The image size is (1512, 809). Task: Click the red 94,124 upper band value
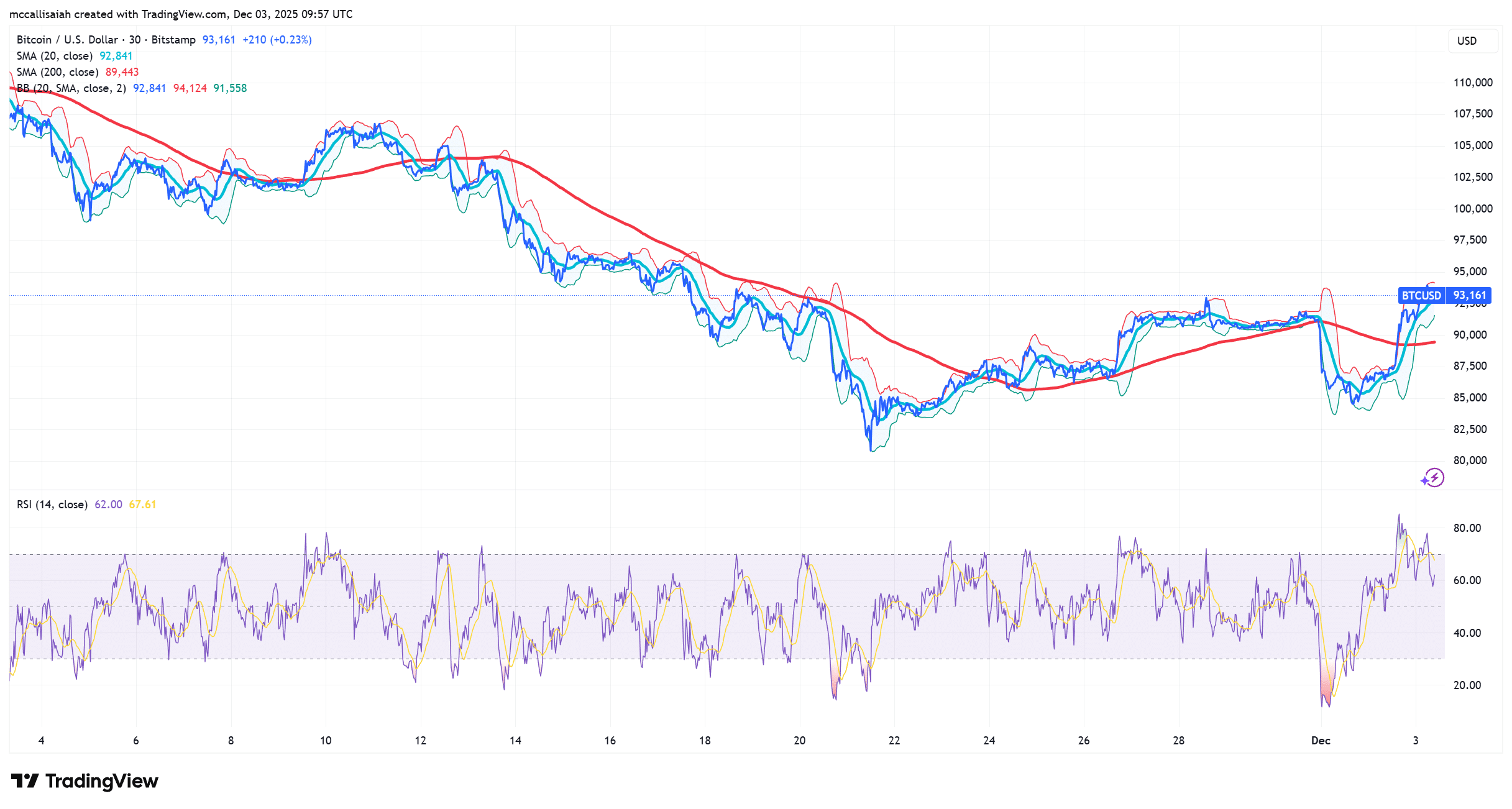190,88
